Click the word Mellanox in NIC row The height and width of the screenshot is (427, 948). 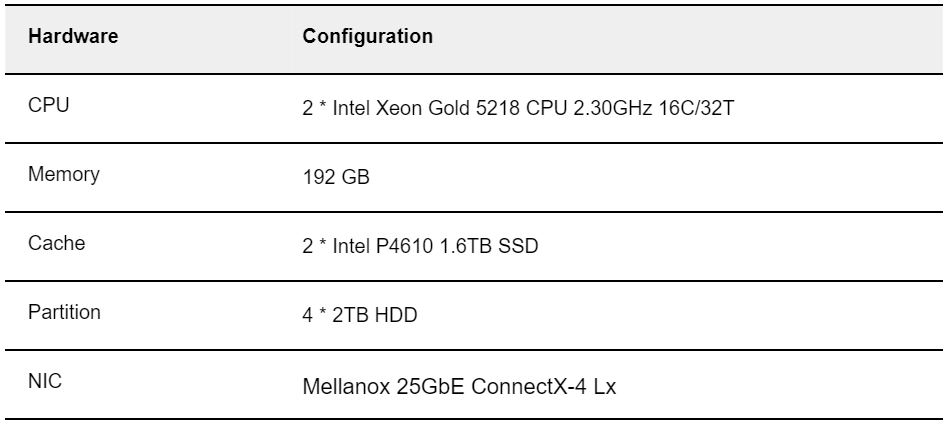[346, 386]
